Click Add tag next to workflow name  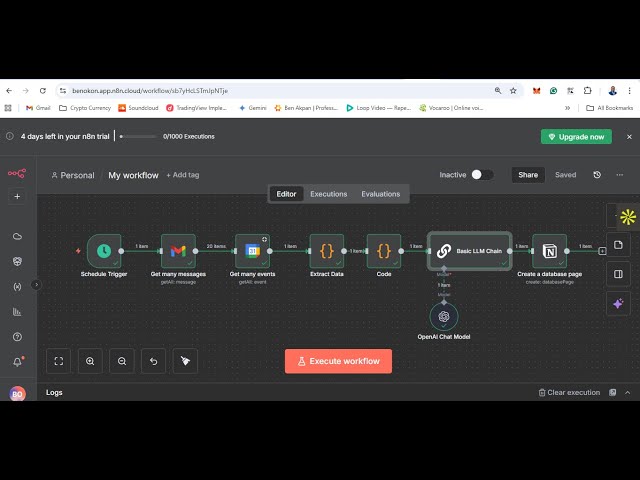(x=183, y=175)
